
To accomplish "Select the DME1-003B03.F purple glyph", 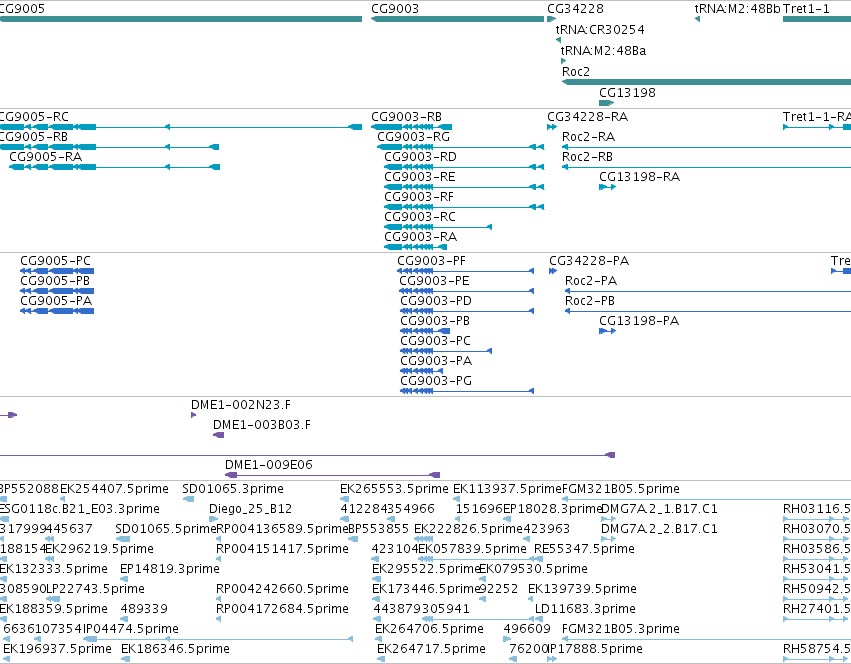I will click(x=218, y=435).
